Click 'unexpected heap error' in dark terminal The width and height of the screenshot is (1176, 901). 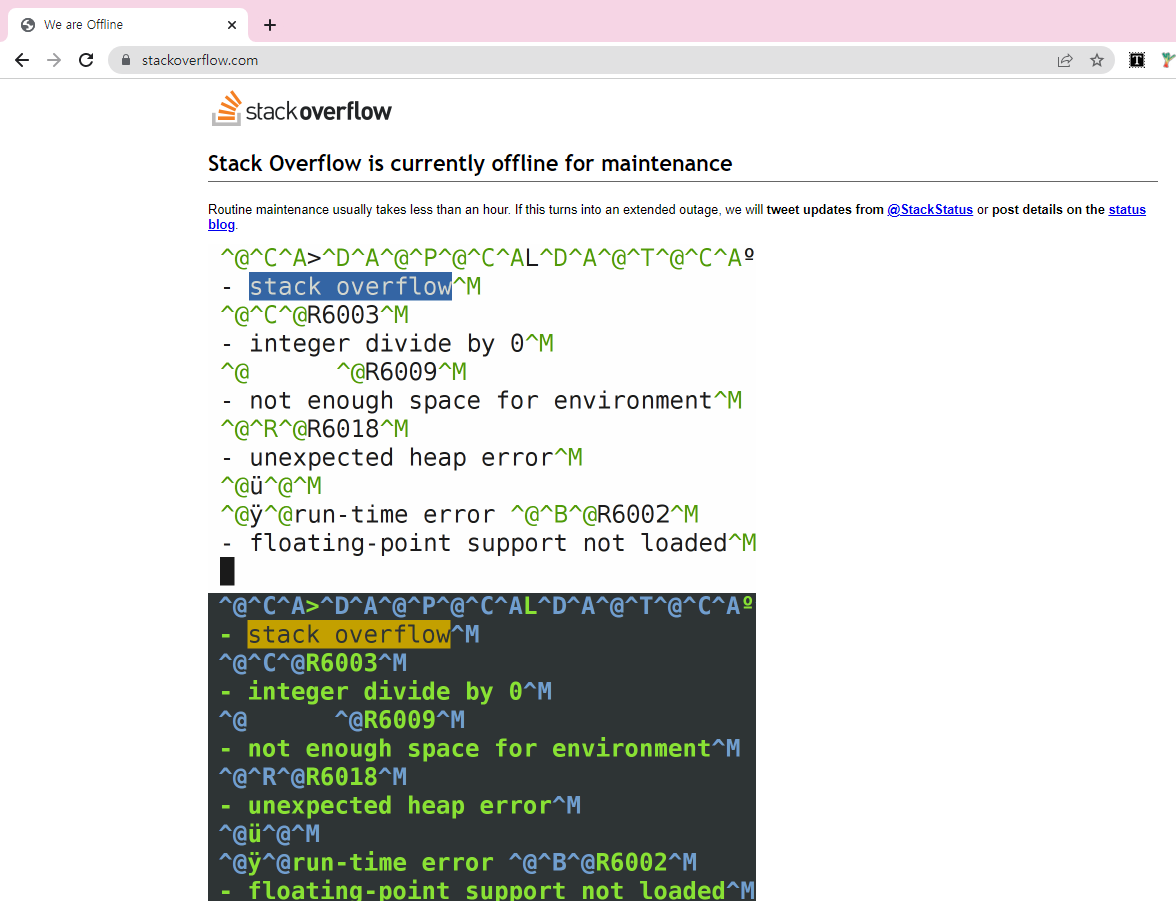(x=400, y=806)
